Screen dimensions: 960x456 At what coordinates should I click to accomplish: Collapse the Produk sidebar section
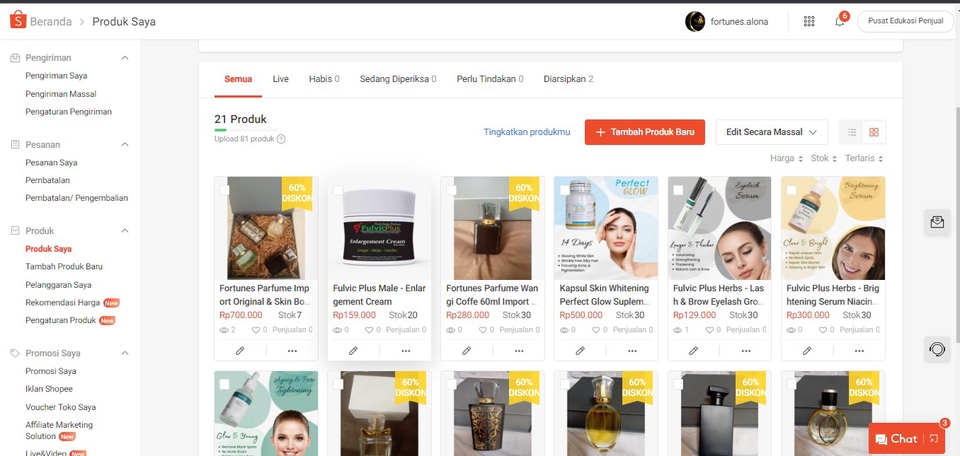point(125,231)
